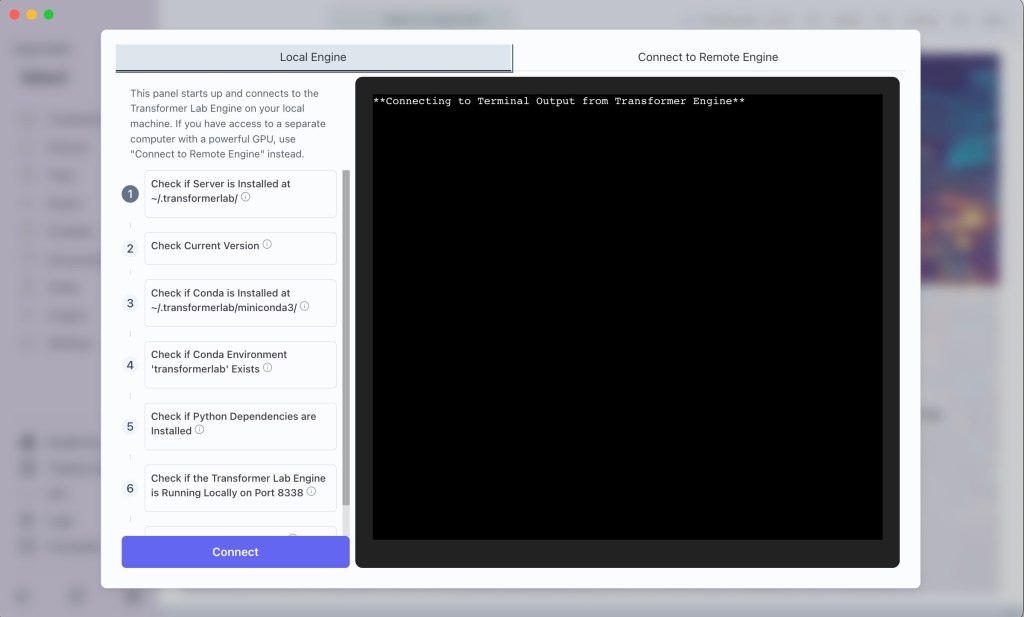This screenshot has height=617, width=1024.
Task: Click info icon for Port 8338 step
Action: [x=312, y=492]
